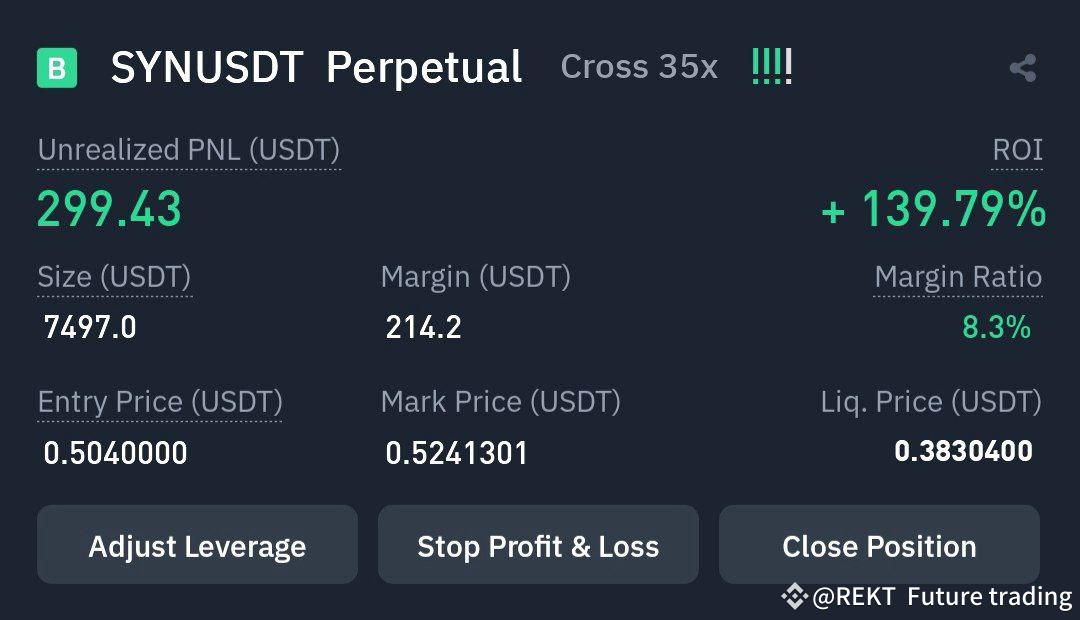Image resolution: width=1080 pixels, height=620 pixels.
Task: Expand the Size (USDT) definition
Action: (x=114, y=277)
